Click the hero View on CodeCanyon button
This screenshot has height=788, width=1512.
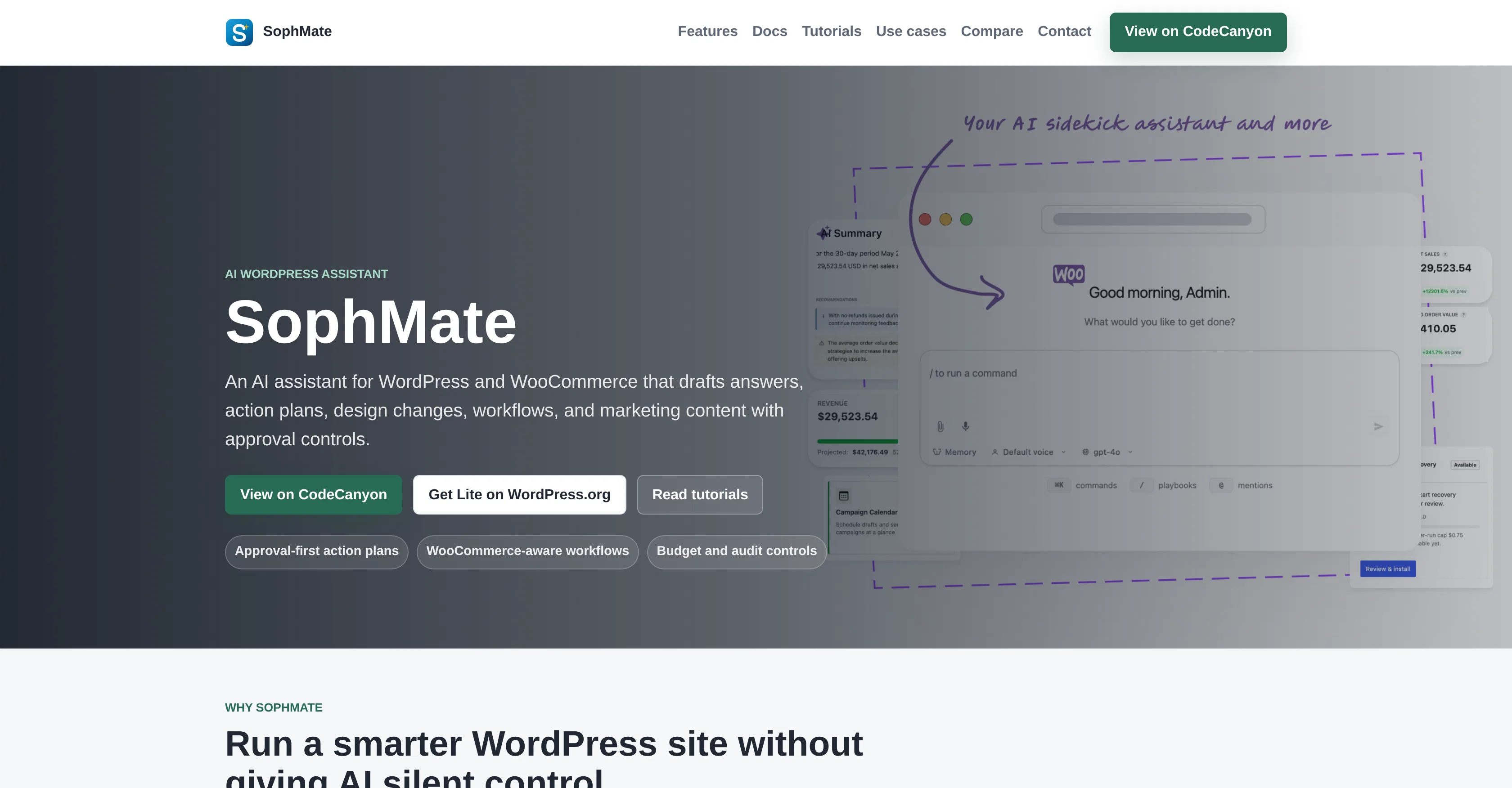tap(314, 494)
